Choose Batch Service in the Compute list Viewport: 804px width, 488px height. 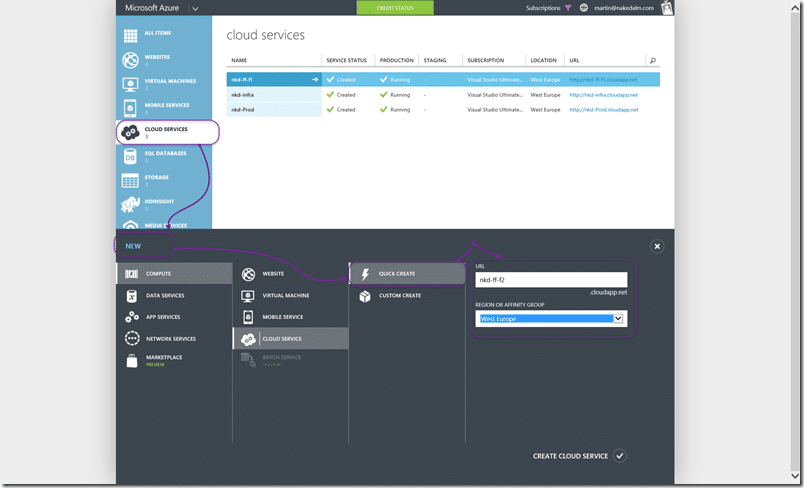click(x=291, y=360)
